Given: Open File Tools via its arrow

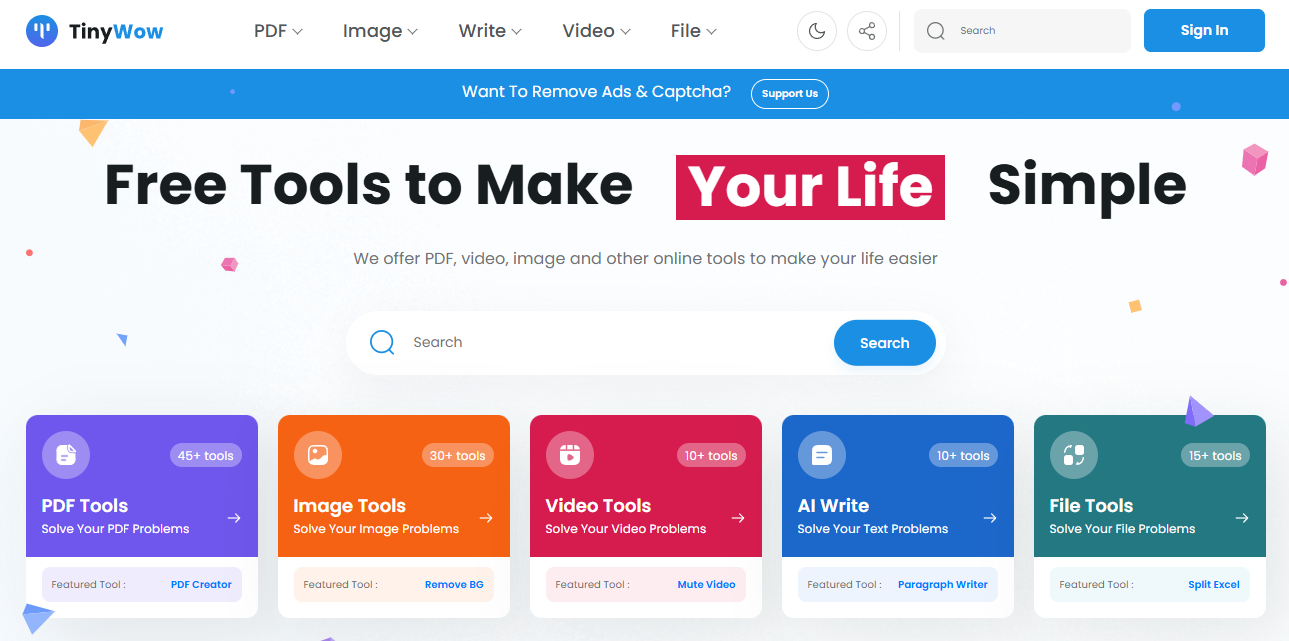Looking at the screenshot, I should [x=1242, y=518].
